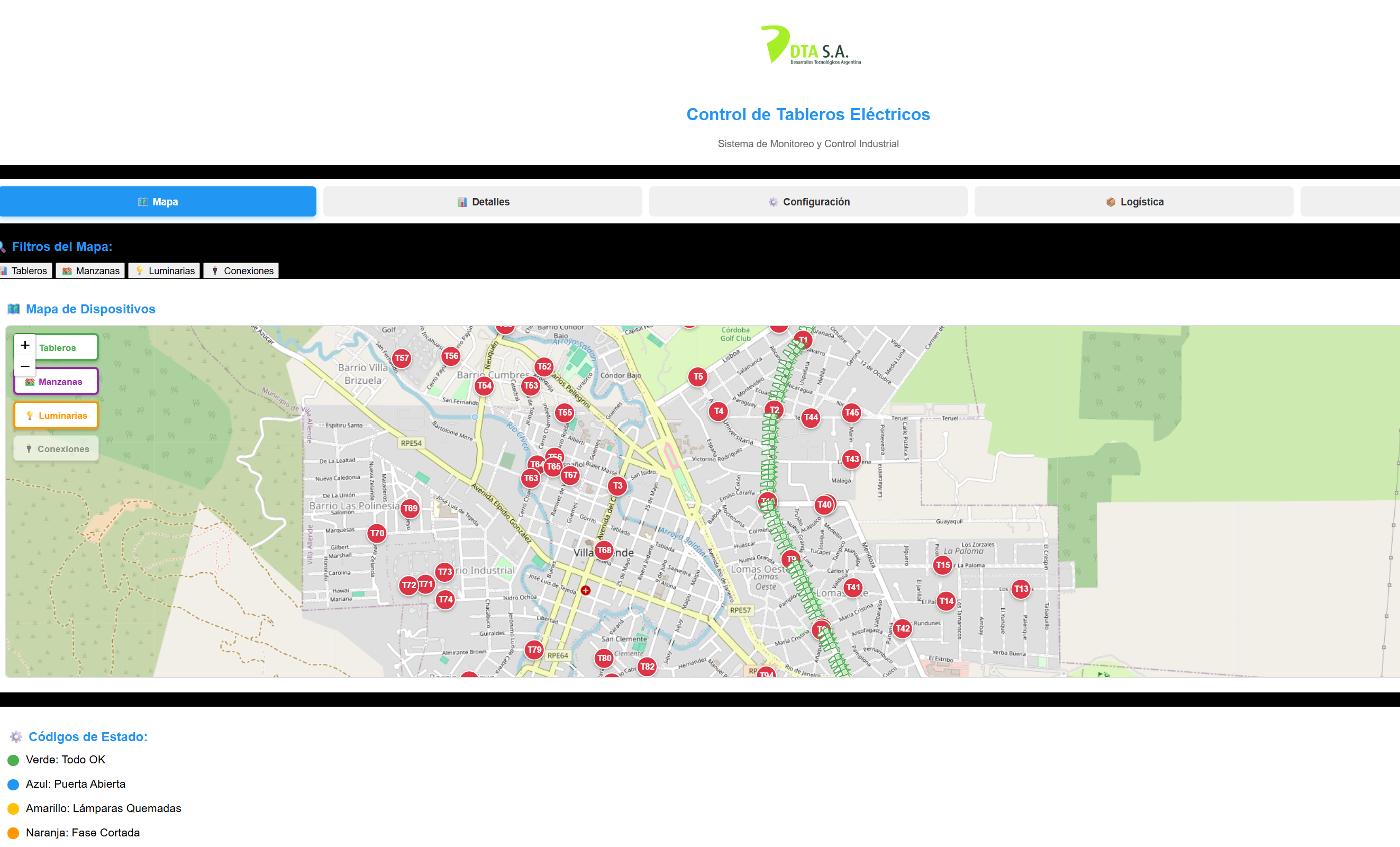
Task: Click the Conexiones filter button
Action: [241, 271]
